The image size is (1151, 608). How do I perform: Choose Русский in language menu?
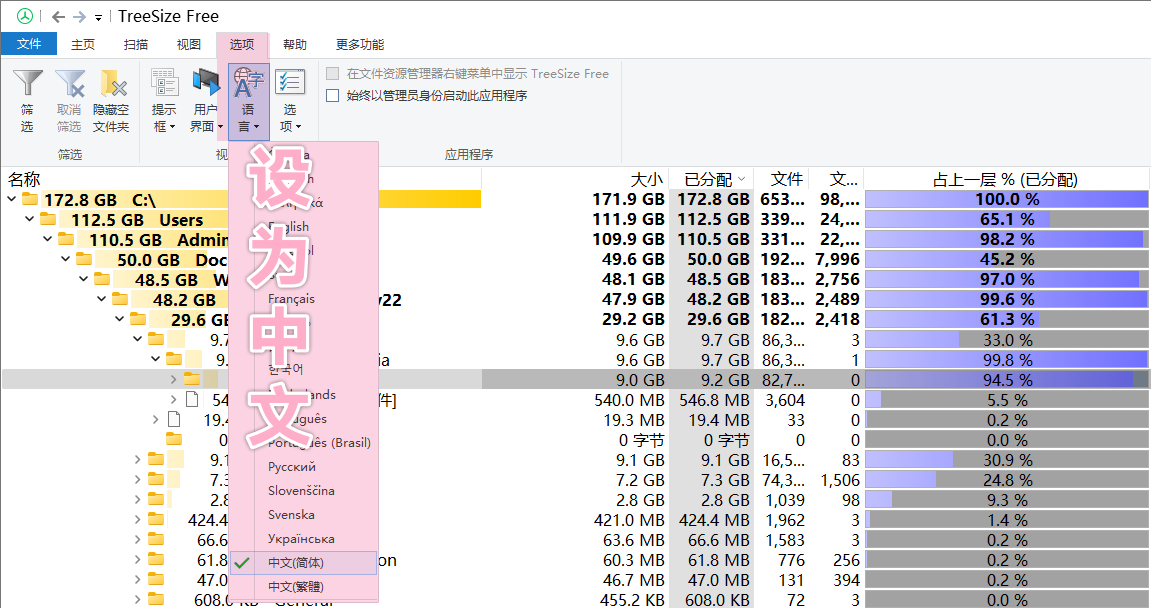point(303,467)
